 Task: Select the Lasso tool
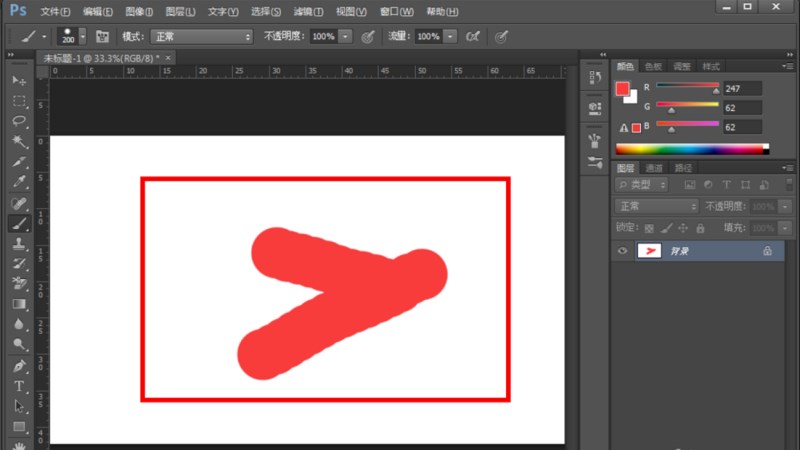tap(19, 121)
